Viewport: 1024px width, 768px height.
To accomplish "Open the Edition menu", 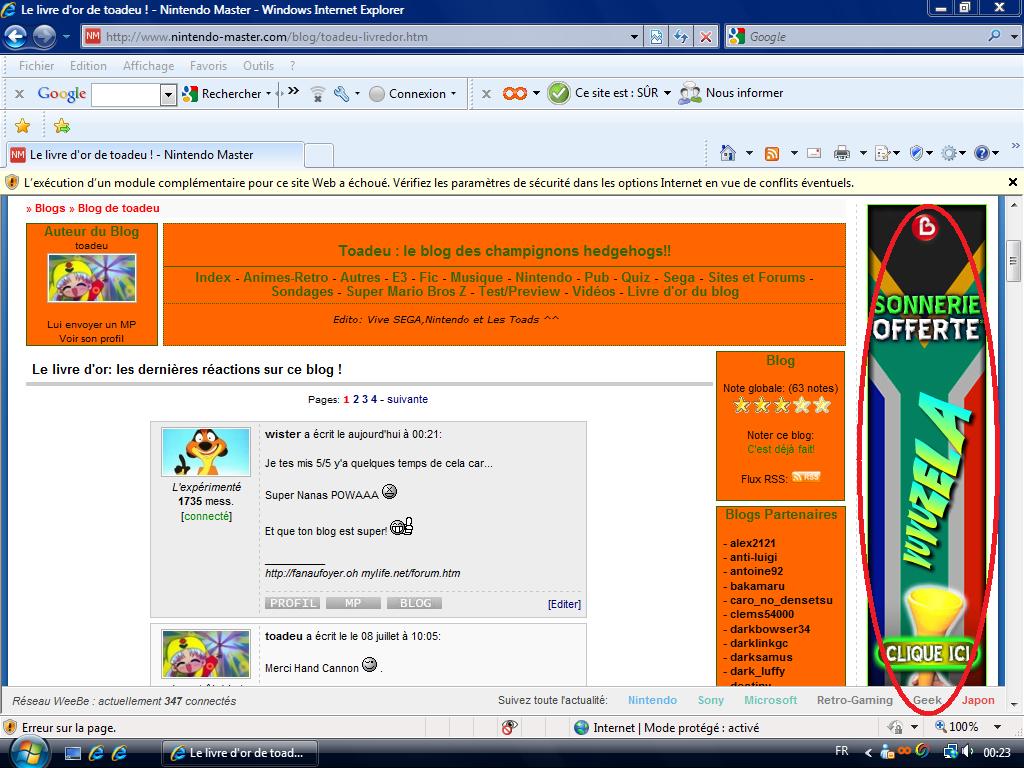I will tap(88, 66).
